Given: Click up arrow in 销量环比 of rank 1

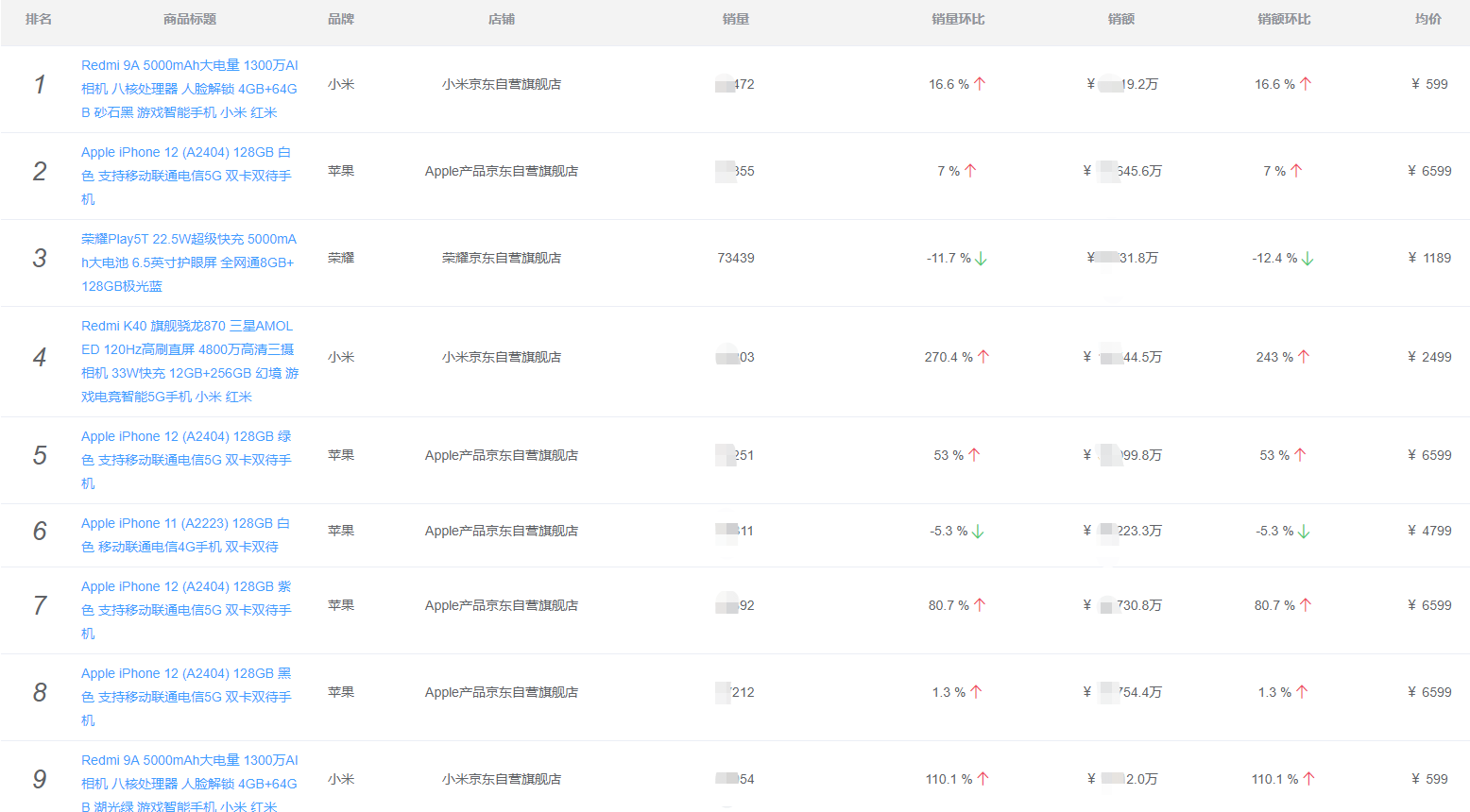Looking at the screenshot, I should pyautogui.click(x=980, y=84).
